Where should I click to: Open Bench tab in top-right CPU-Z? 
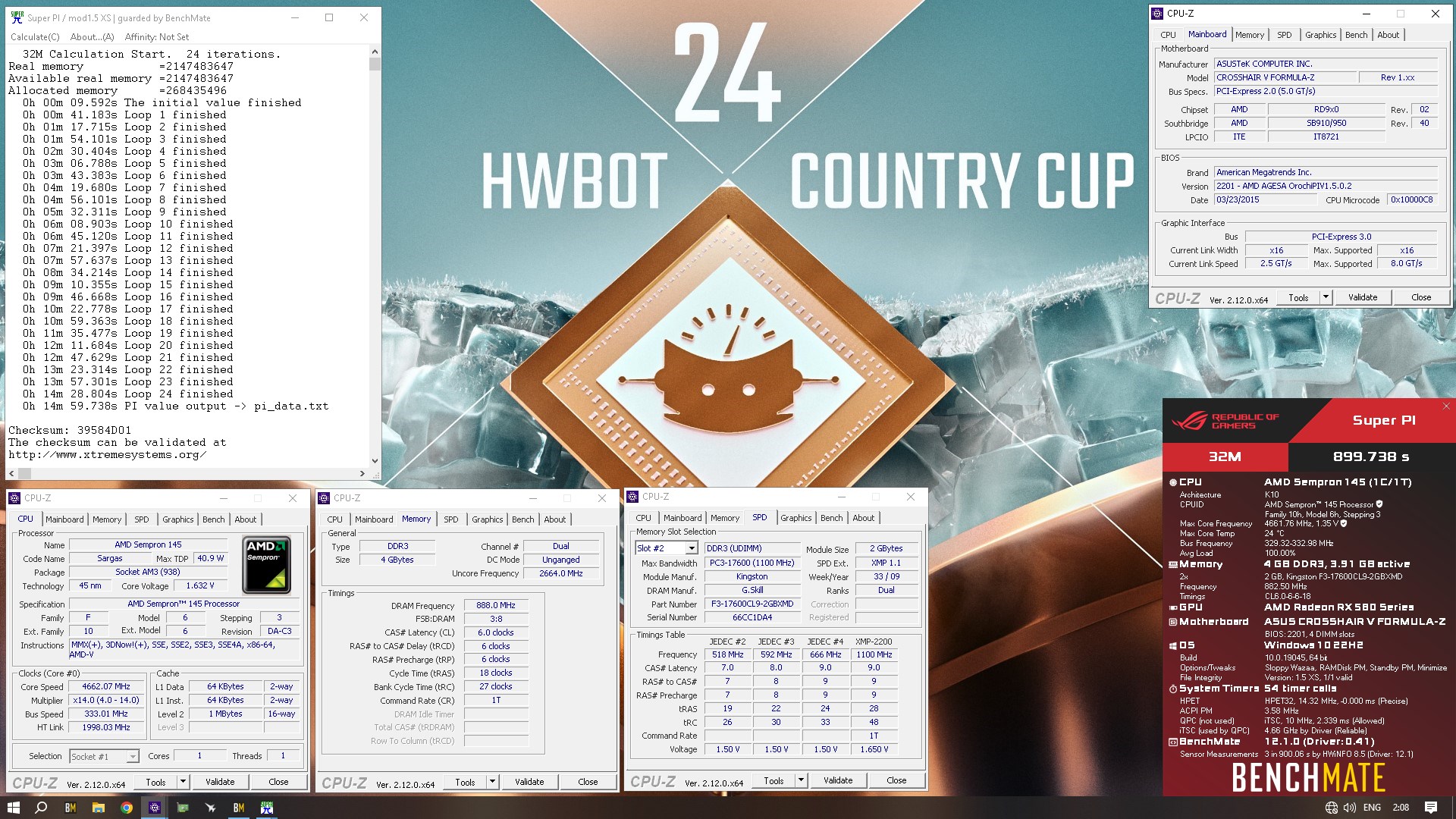[x=1356, y=35]
